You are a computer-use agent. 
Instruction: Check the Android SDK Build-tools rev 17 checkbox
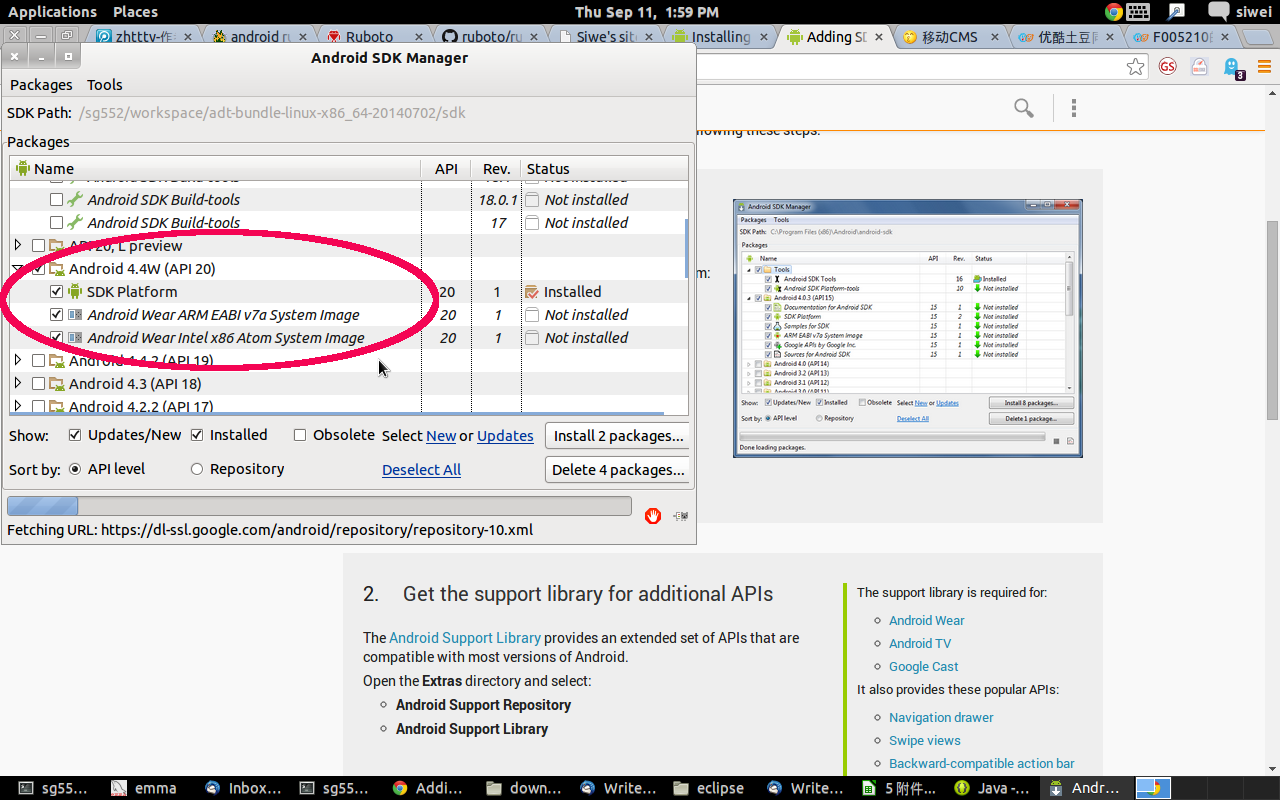tap(57, 223)
